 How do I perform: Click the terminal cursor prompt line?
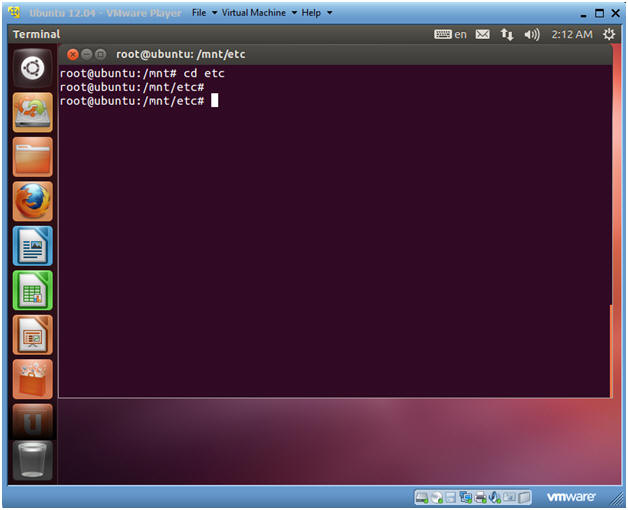click(x=139, y=101)
